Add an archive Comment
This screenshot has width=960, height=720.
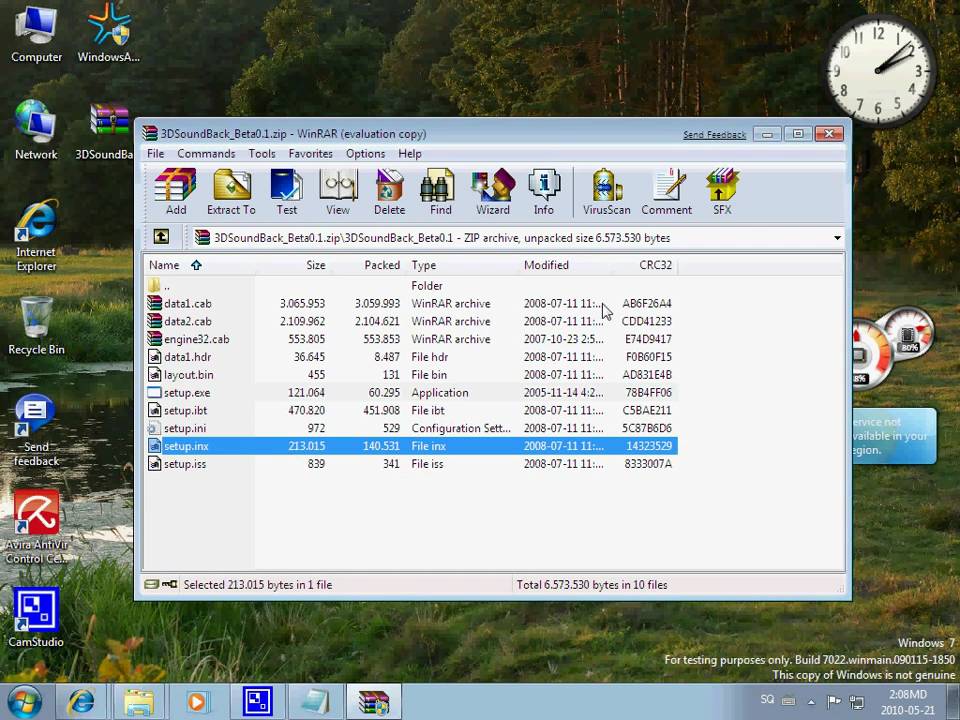tap(667, 192)
